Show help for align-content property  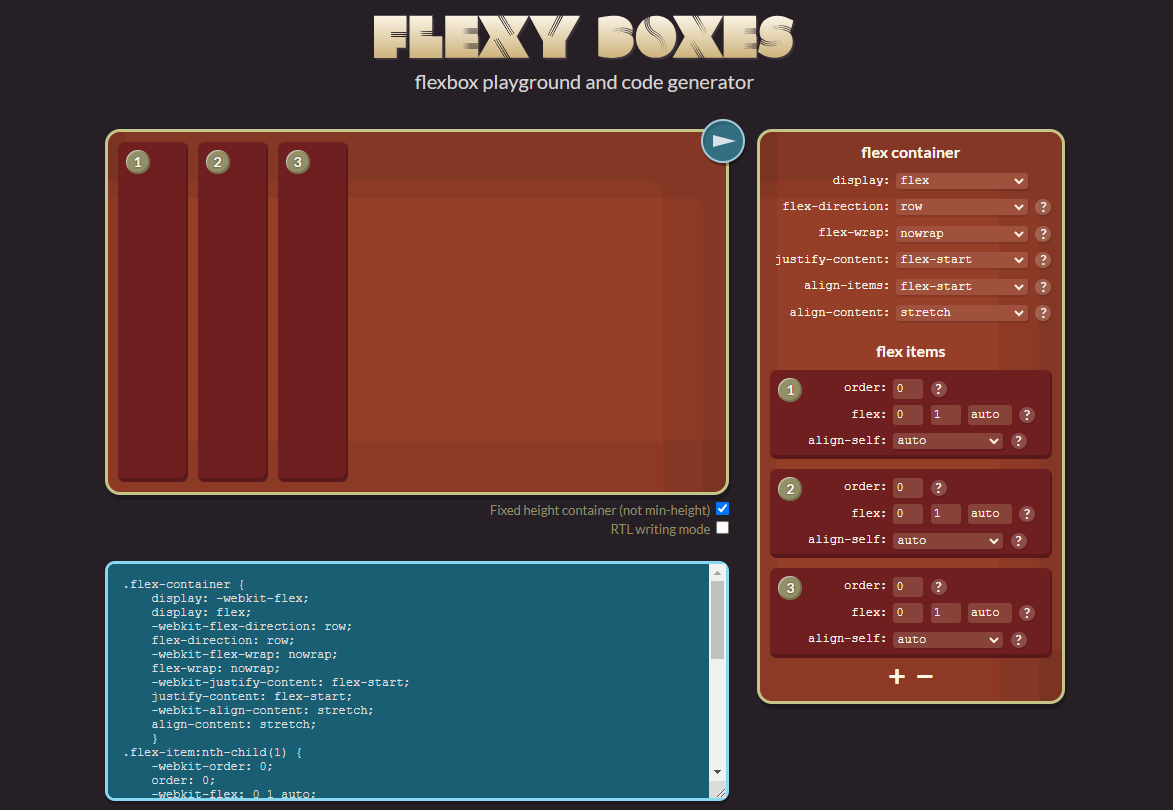[1042, 313]
